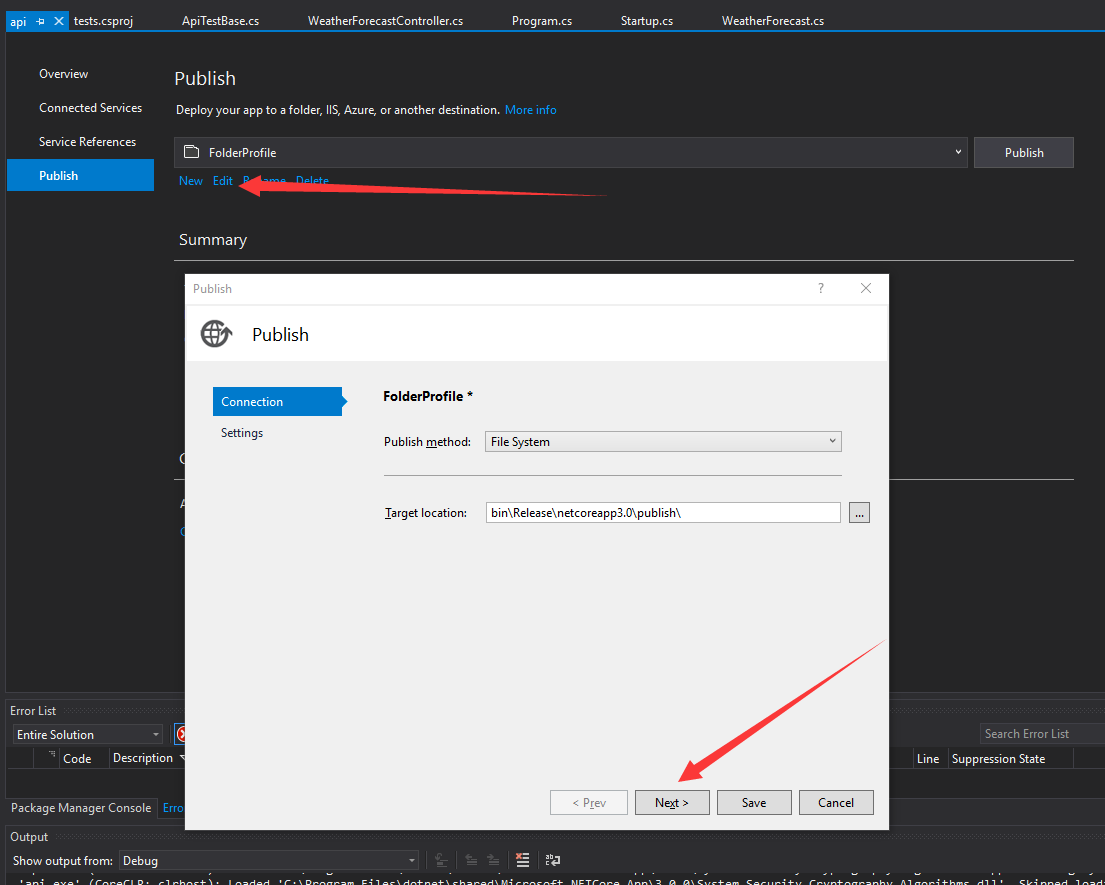The image size is (1105, 885).
Task: Sort by Line column header
Action: coord(927,759)
